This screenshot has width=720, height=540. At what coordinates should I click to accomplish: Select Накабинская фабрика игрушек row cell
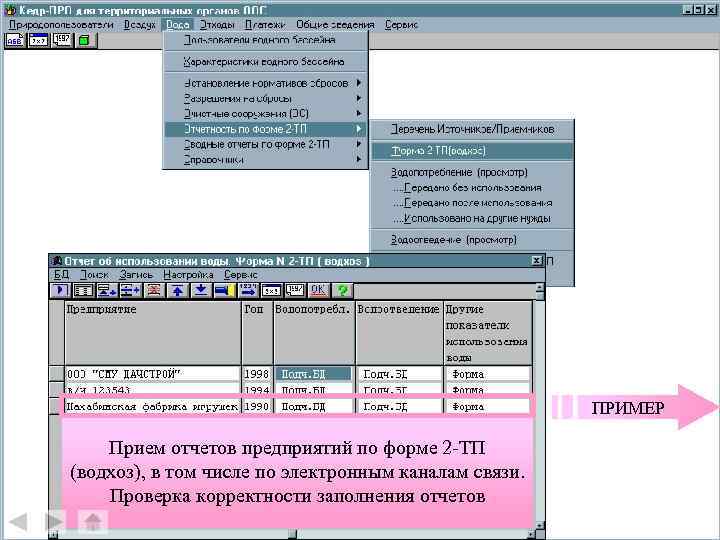pyautogui.click(x=152, y=406)
